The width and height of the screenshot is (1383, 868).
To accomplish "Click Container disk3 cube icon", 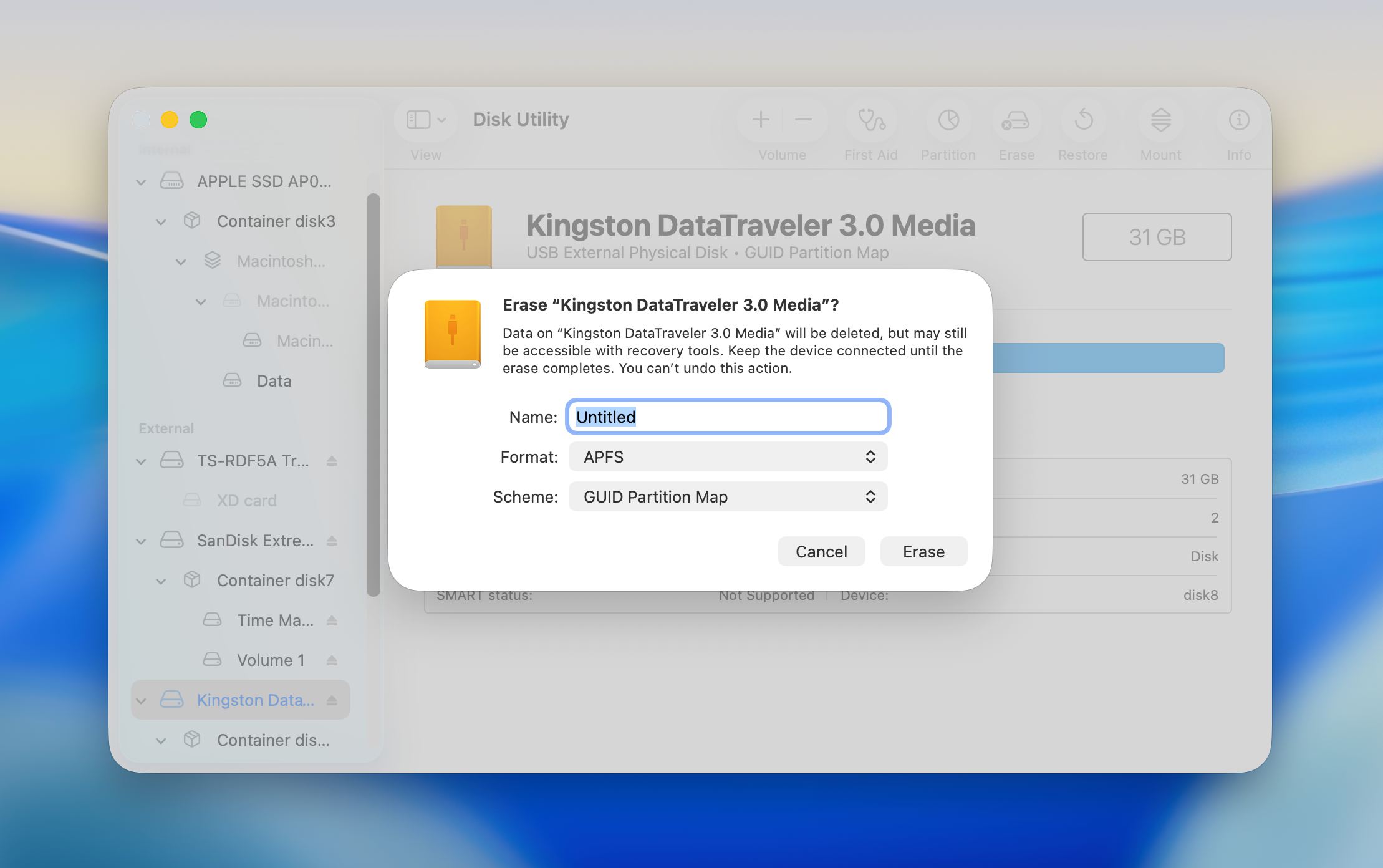I will (x=192, y=221).
